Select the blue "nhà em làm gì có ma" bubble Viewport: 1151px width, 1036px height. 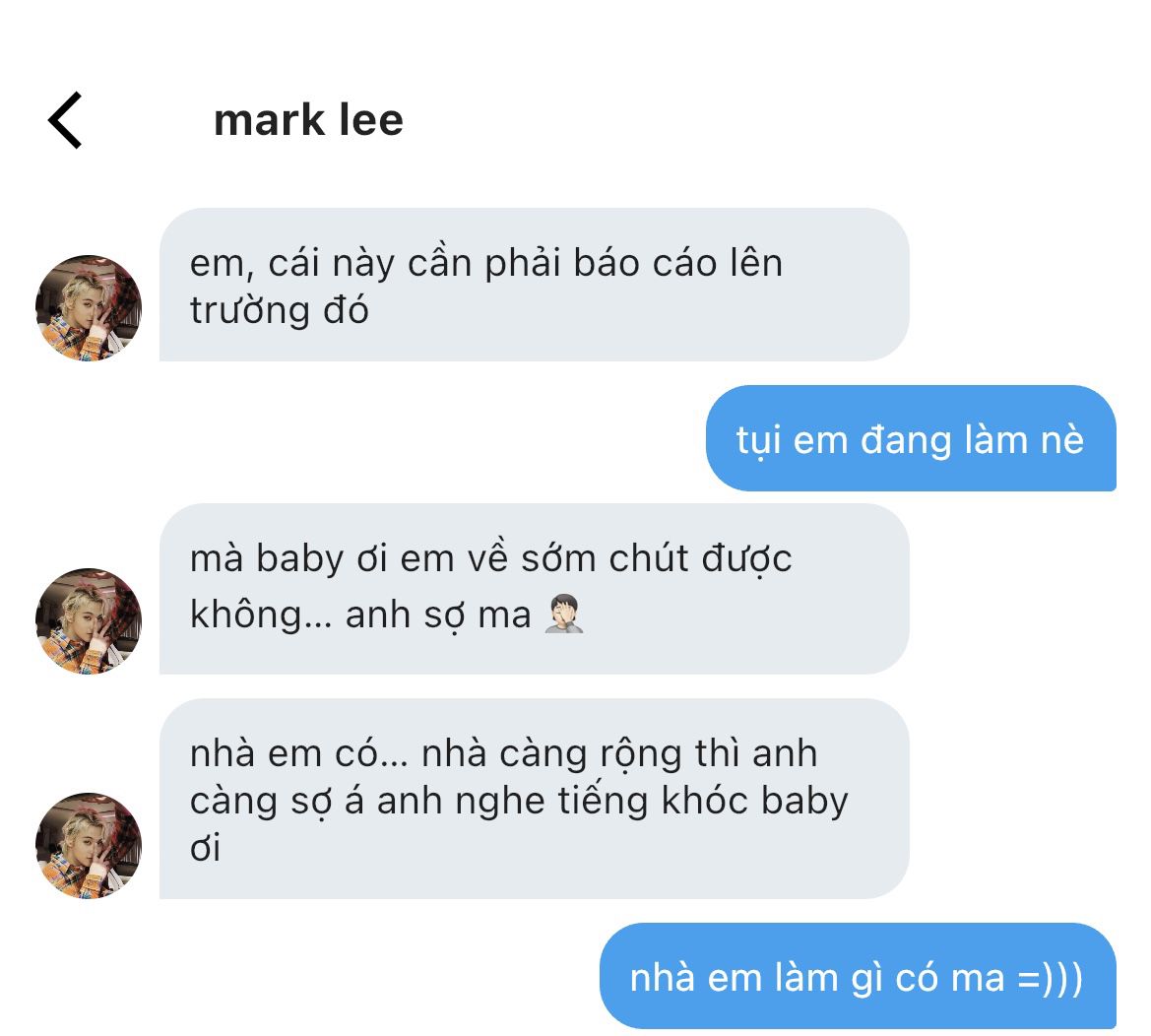pyautogui.click(x=859, y=976)
